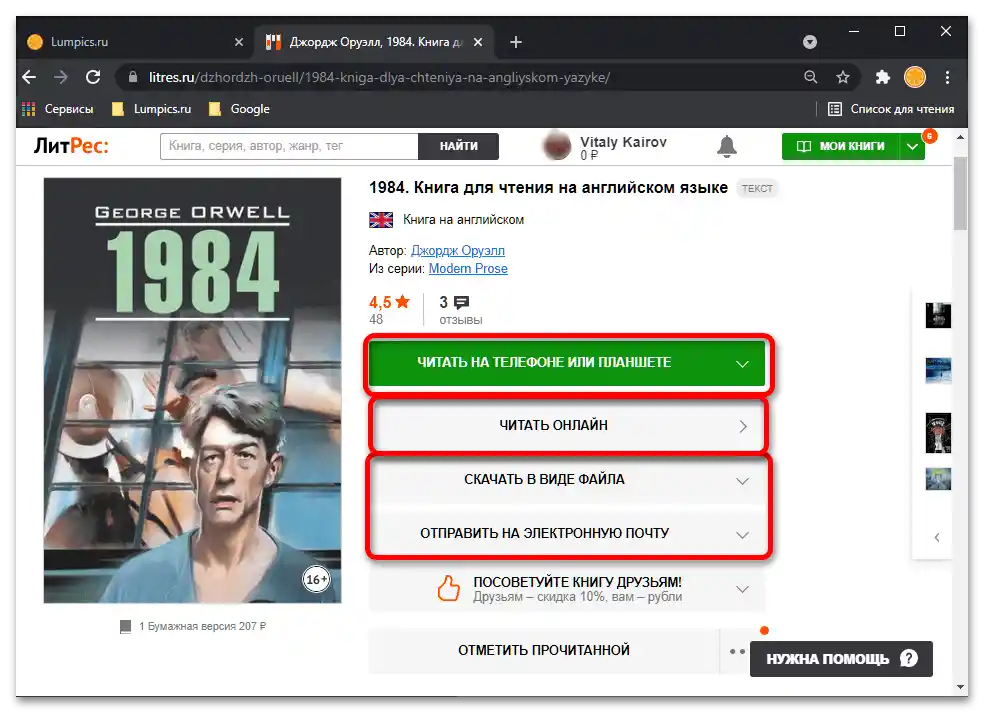This screenshot has width=984, height=713.
Task: Open the more options dots button
Action: (737, 651)
